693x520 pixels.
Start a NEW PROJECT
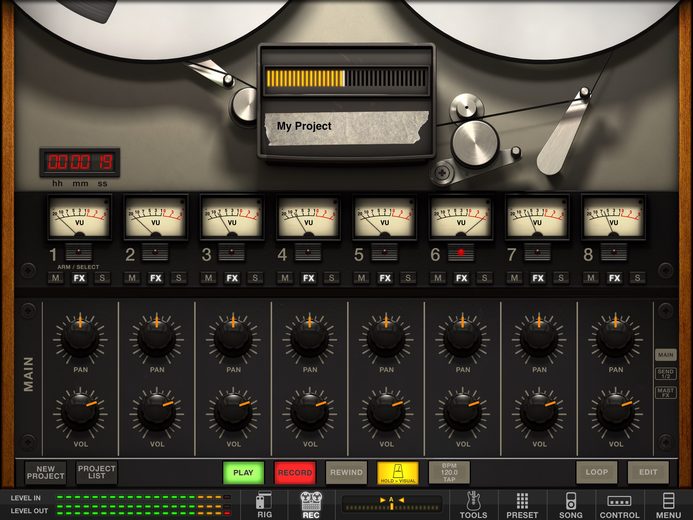pos(46,473)
